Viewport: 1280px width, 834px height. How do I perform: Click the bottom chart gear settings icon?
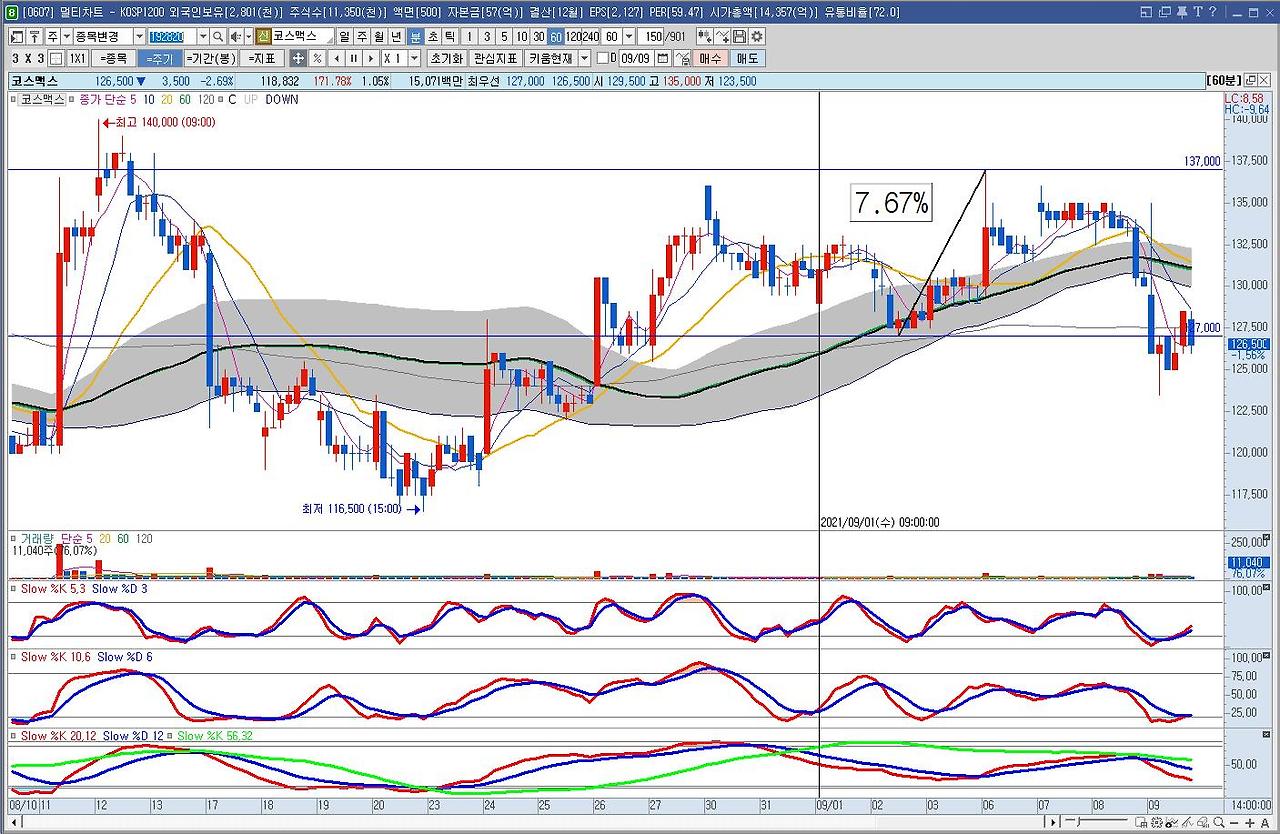point(1157,823)
